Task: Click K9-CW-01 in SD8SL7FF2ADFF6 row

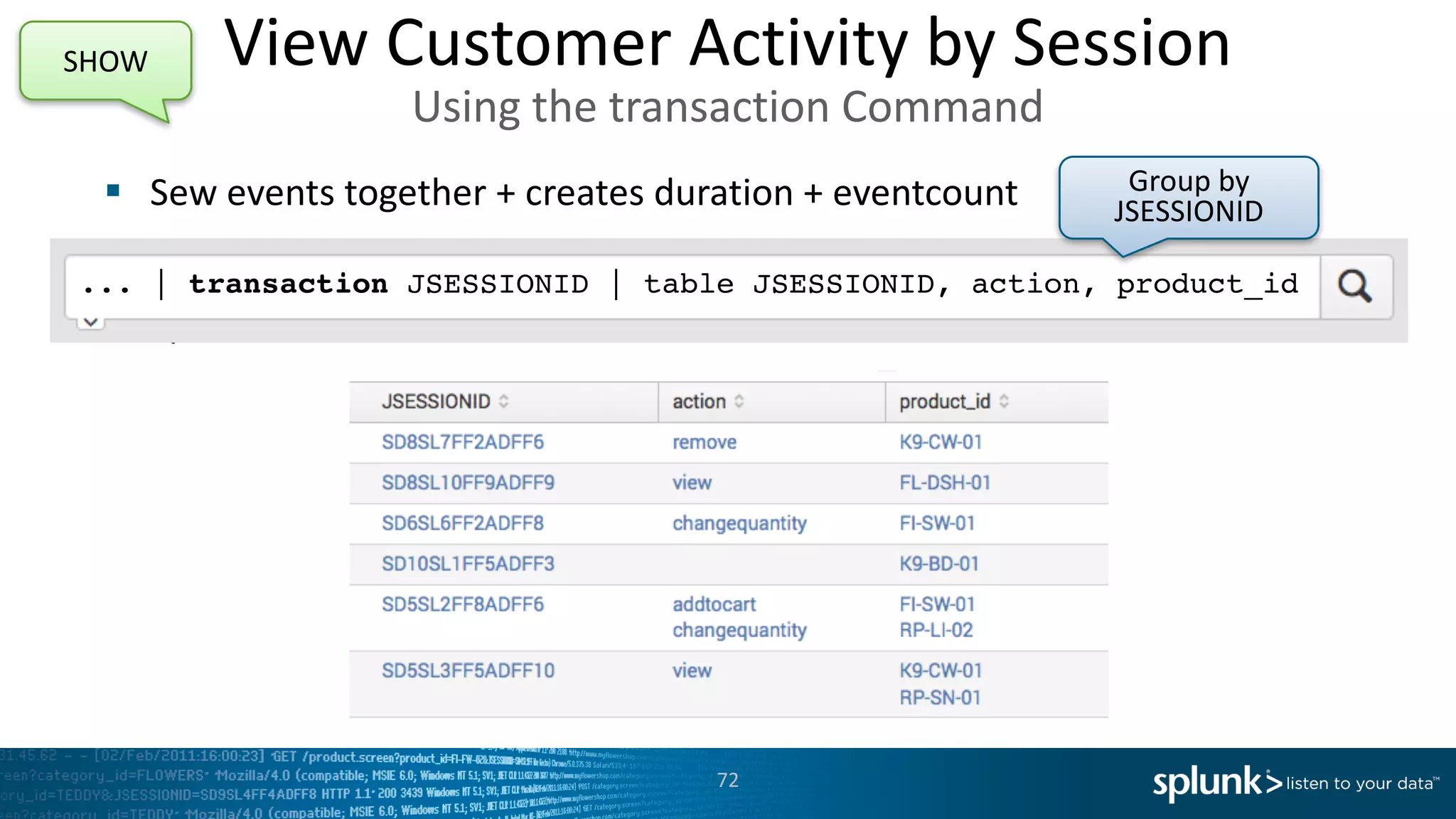Action: click(x=941, y=442)
